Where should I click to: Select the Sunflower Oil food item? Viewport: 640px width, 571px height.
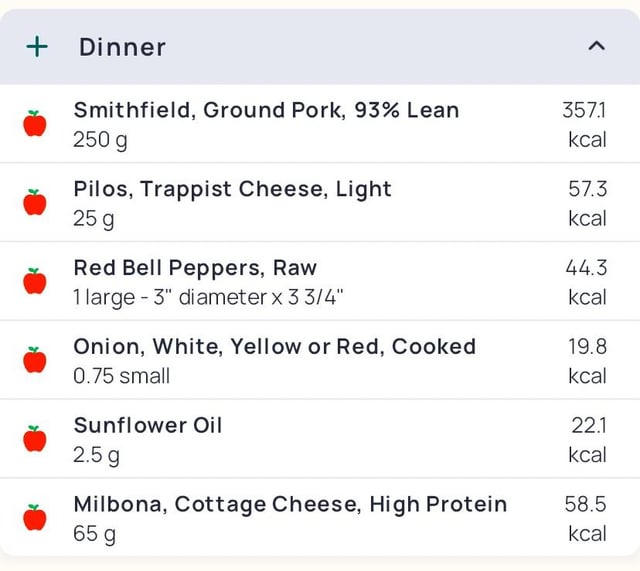point(320,439)
